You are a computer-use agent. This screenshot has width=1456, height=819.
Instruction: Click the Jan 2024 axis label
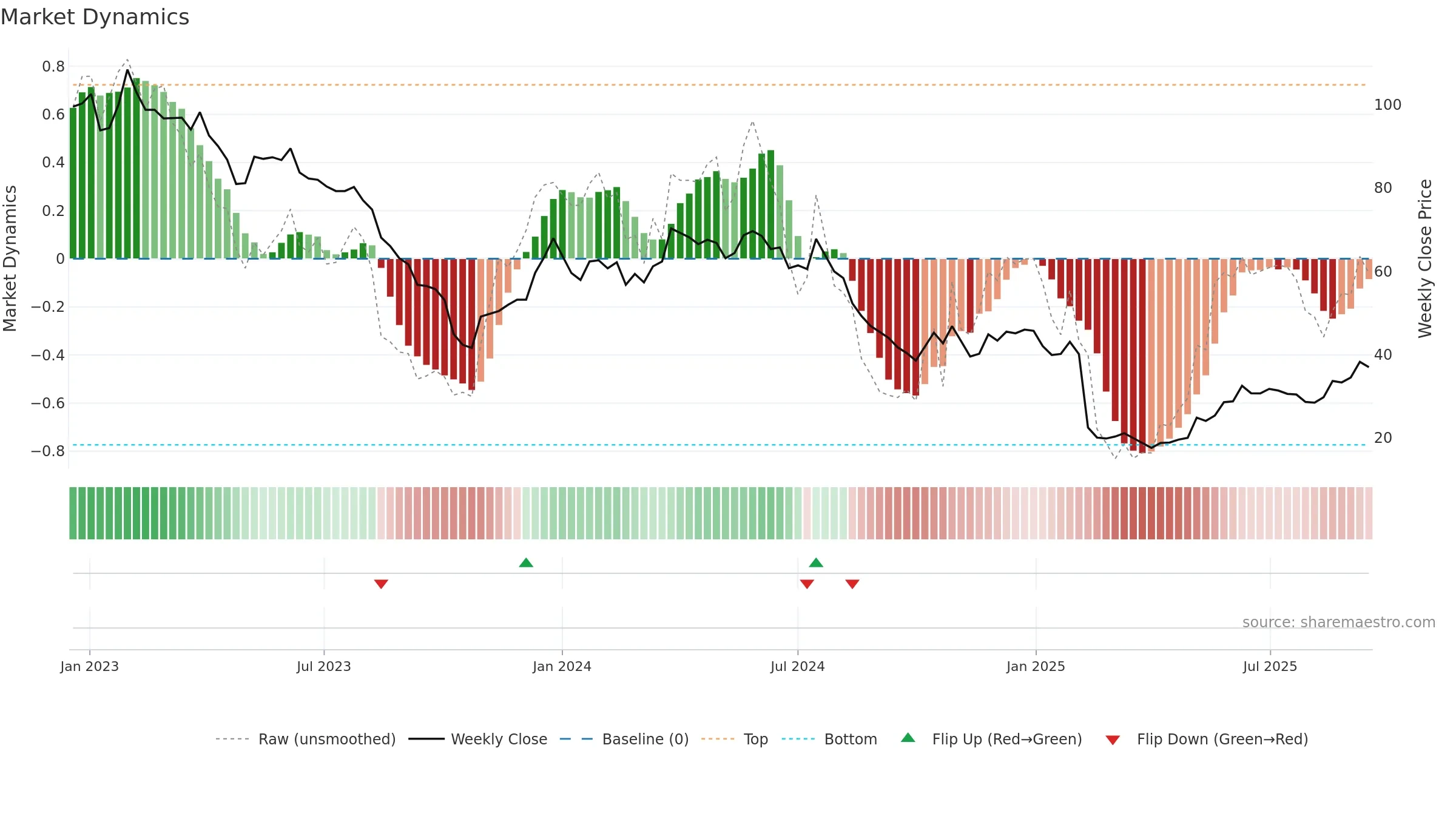(562, 666)
